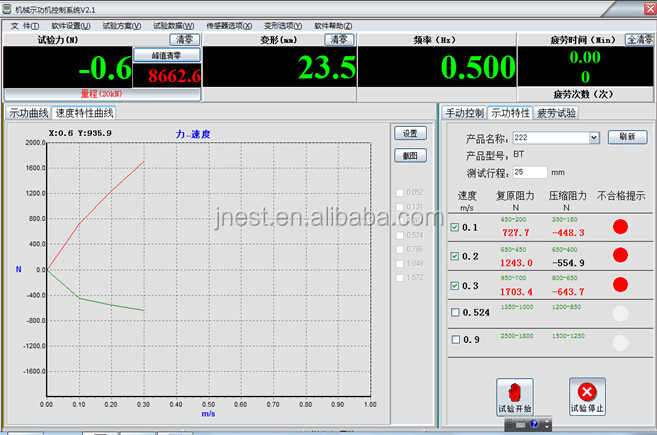Open the blue question mark help icon

[x=534, y=424]
